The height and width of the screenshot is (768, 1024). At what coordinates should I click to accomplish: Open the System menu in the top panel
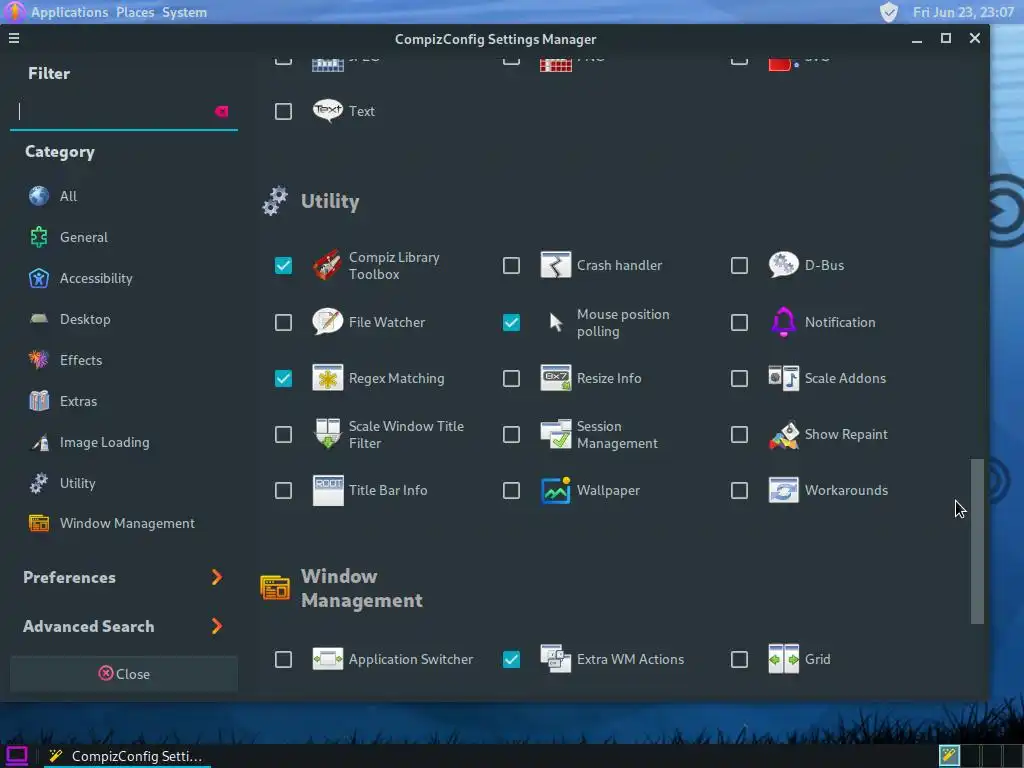coord(184,12)
